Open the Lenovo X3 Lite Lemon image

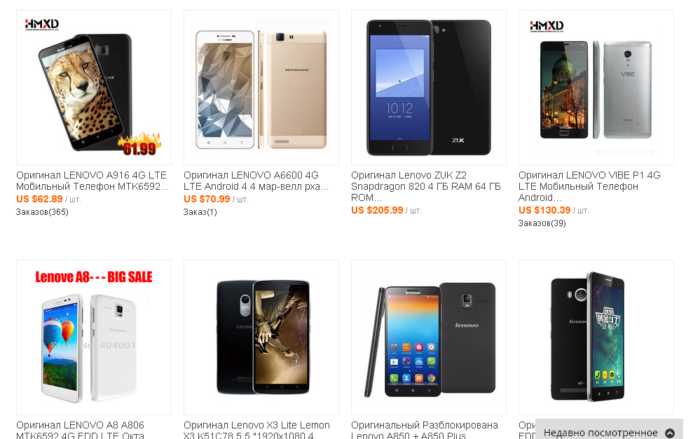coord(261,338)
